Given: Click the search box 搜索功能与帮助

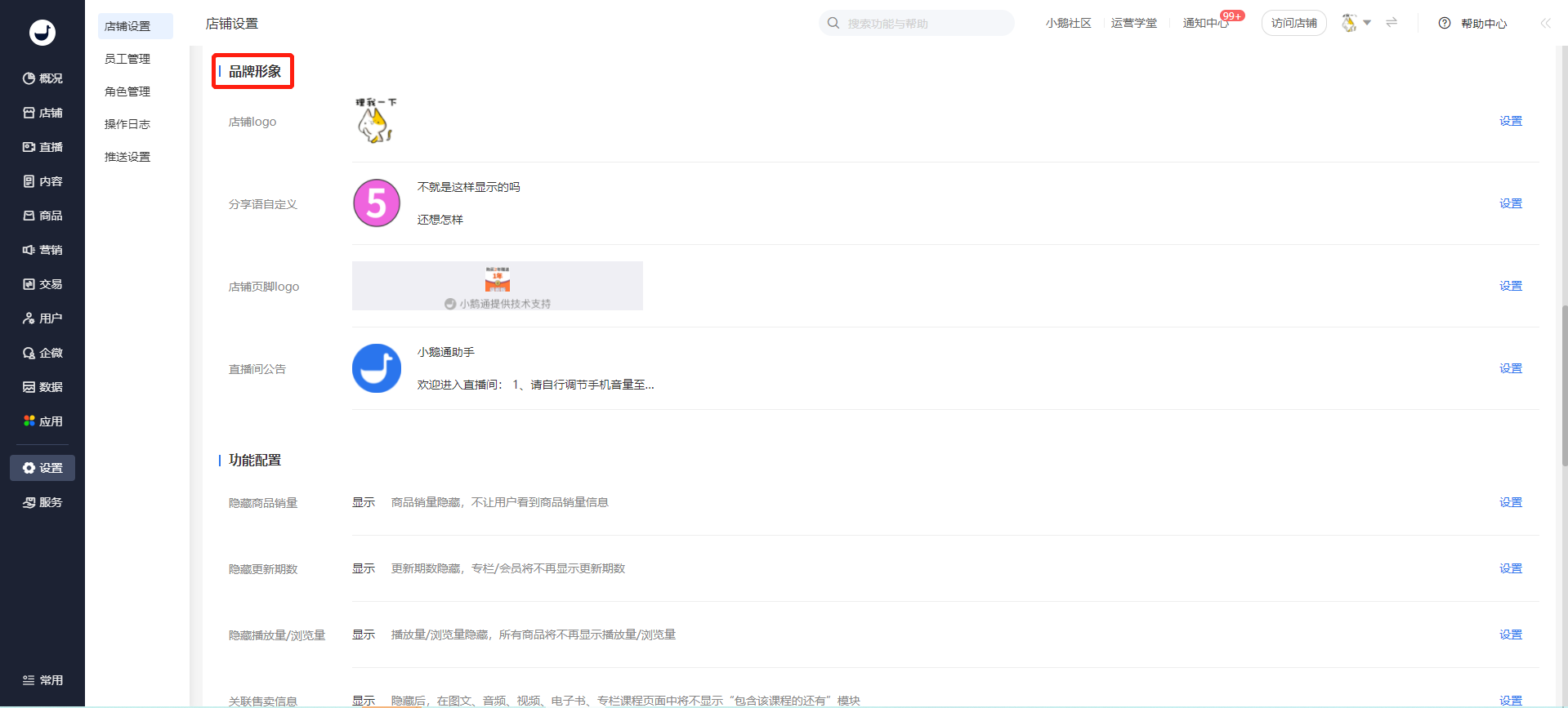Looking at the screenshot, I should (x=917, y=23).
